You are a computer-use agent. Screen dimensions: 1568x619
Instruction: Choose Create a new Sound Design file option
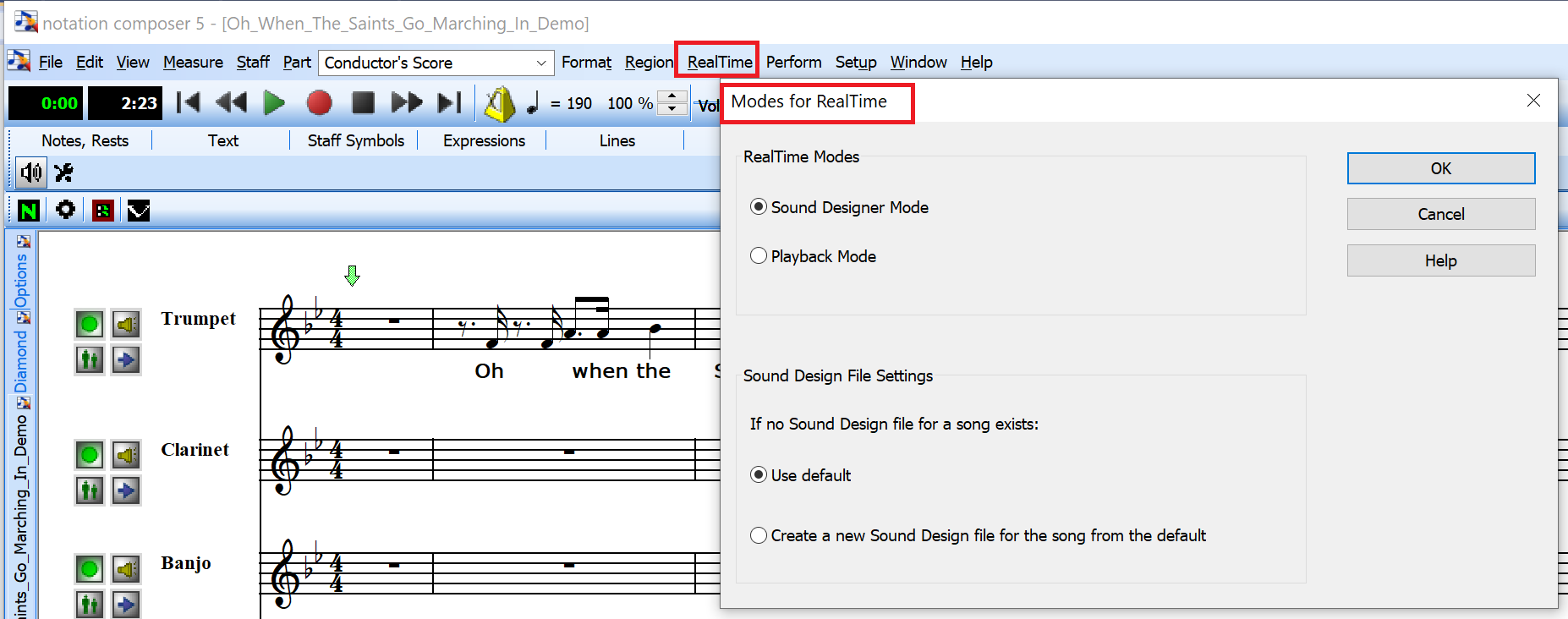click(759, 535)
